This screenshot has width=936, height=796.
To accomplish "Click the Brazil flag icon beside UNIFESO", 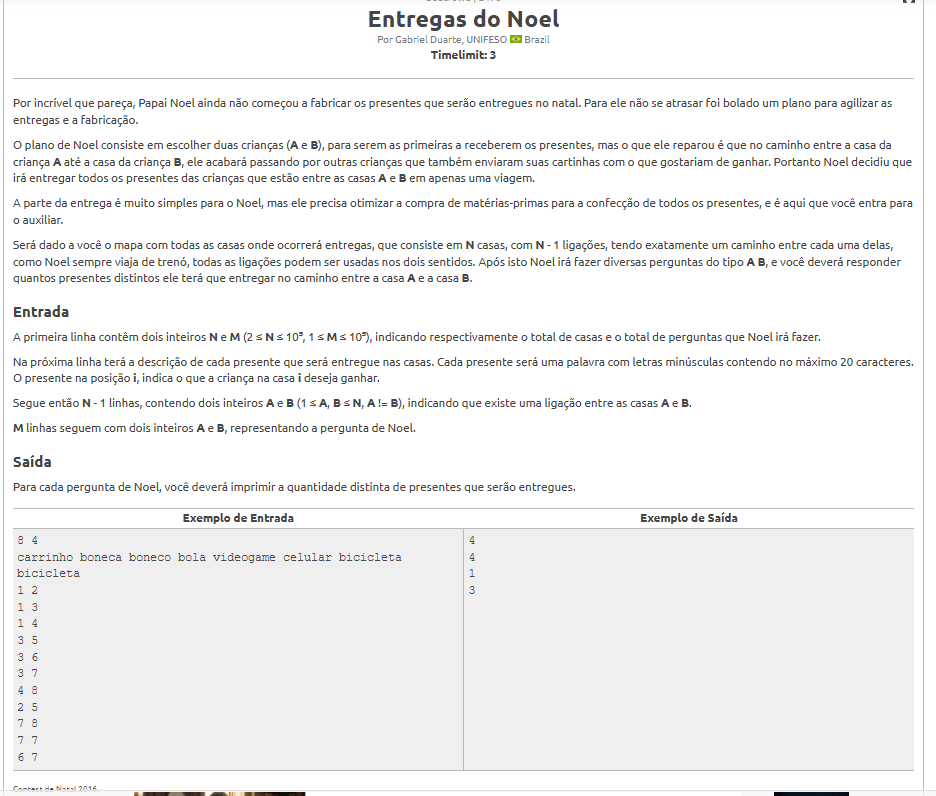I will [x=516, y=39].
